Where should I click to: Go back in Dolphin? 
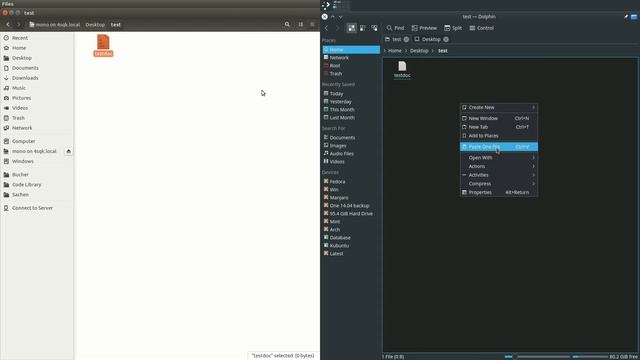click(327, 28)
